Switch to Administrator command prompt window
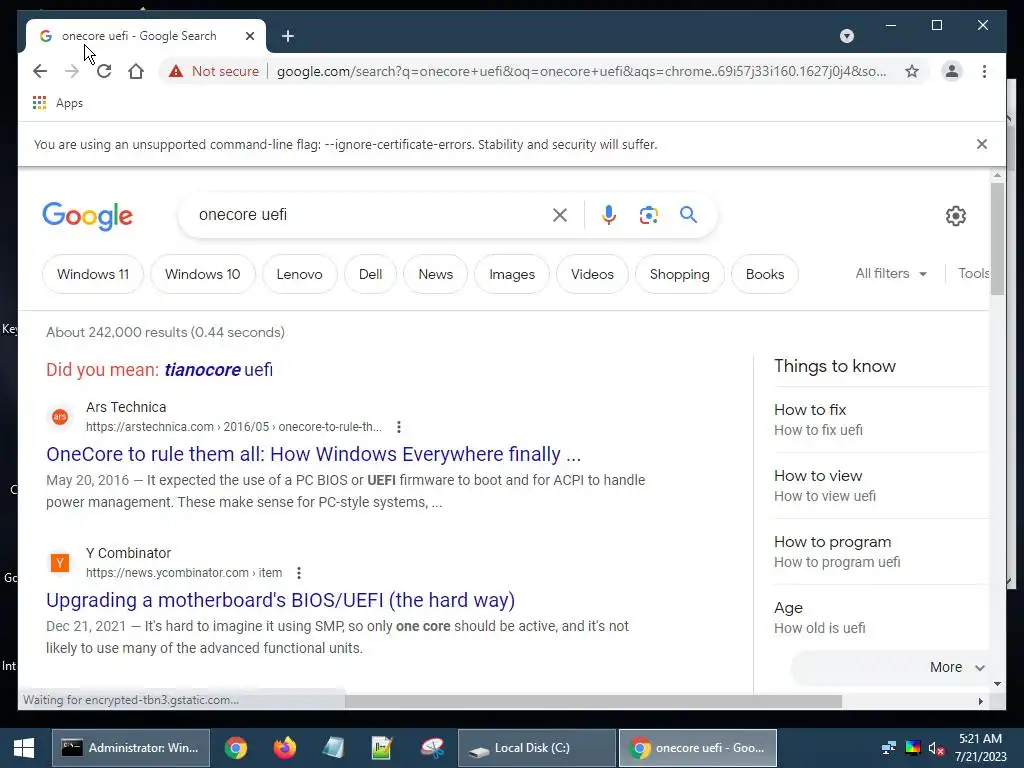The height and width of the screenshot is (768, 1024). point(131,748)
